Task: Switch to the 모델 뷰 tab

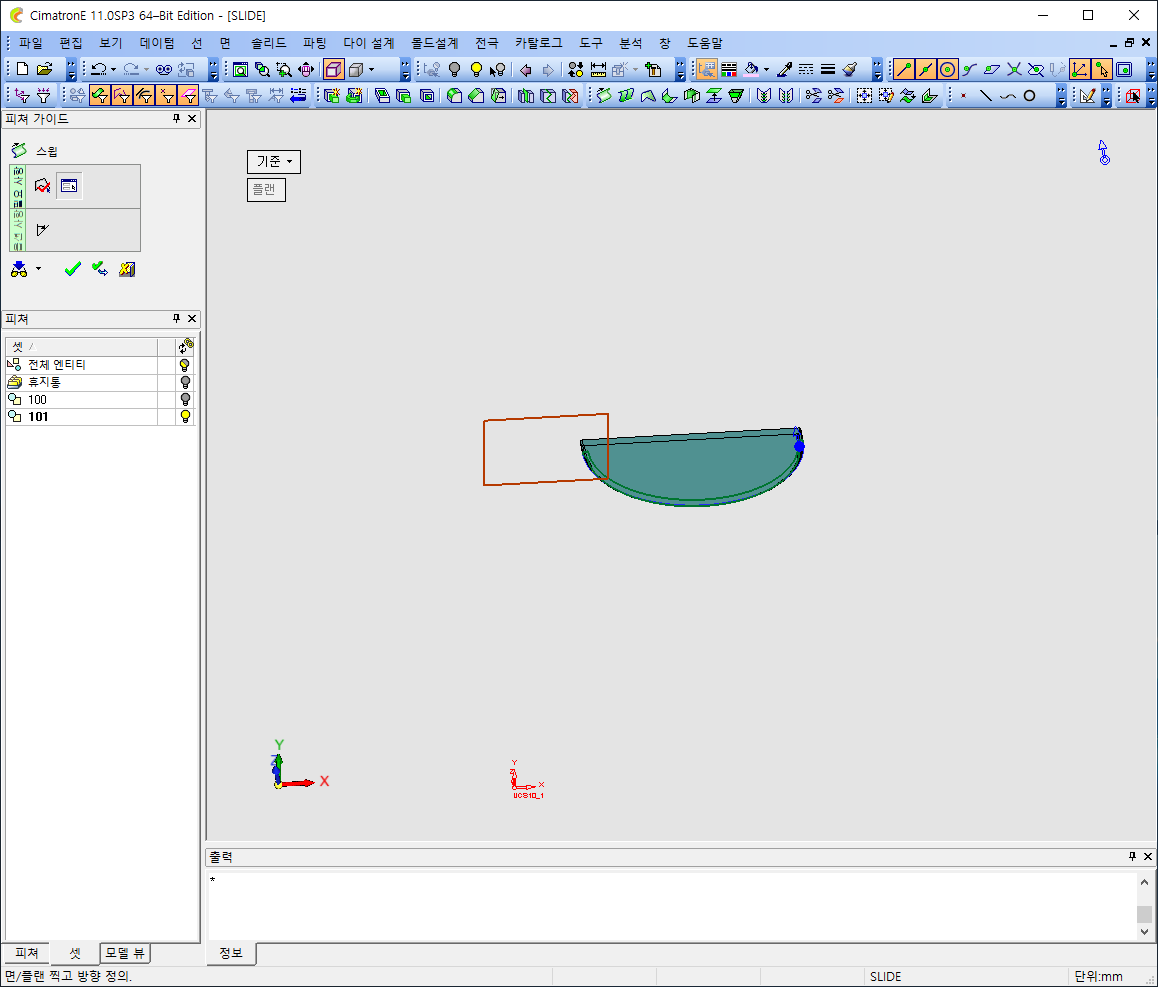Action: tap(126, 953)
